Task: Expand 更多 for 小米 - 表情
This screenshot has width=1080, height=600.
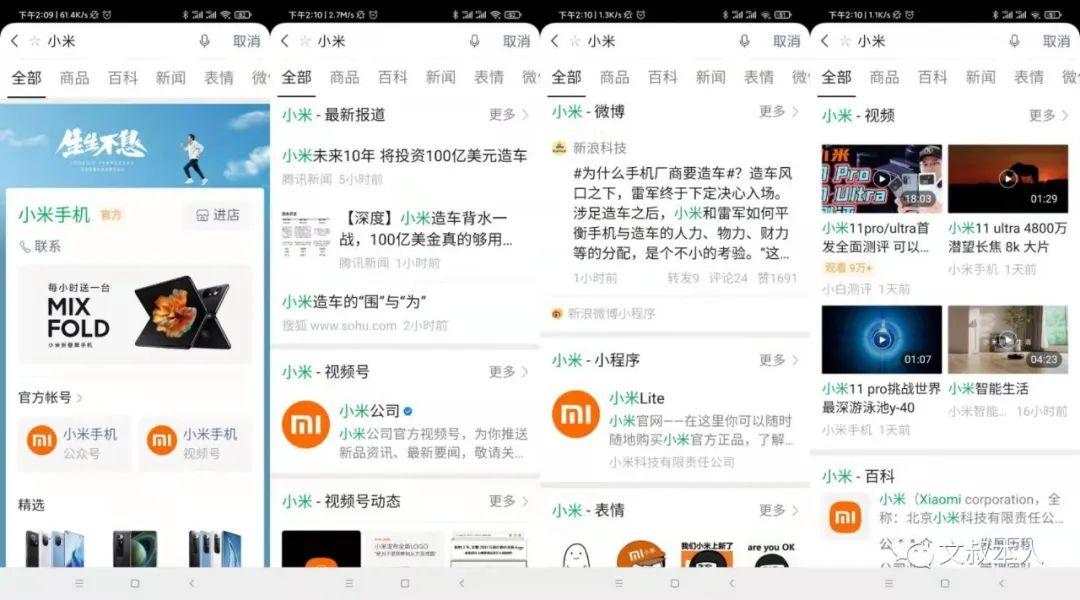Action: click(x=779, y=510)
